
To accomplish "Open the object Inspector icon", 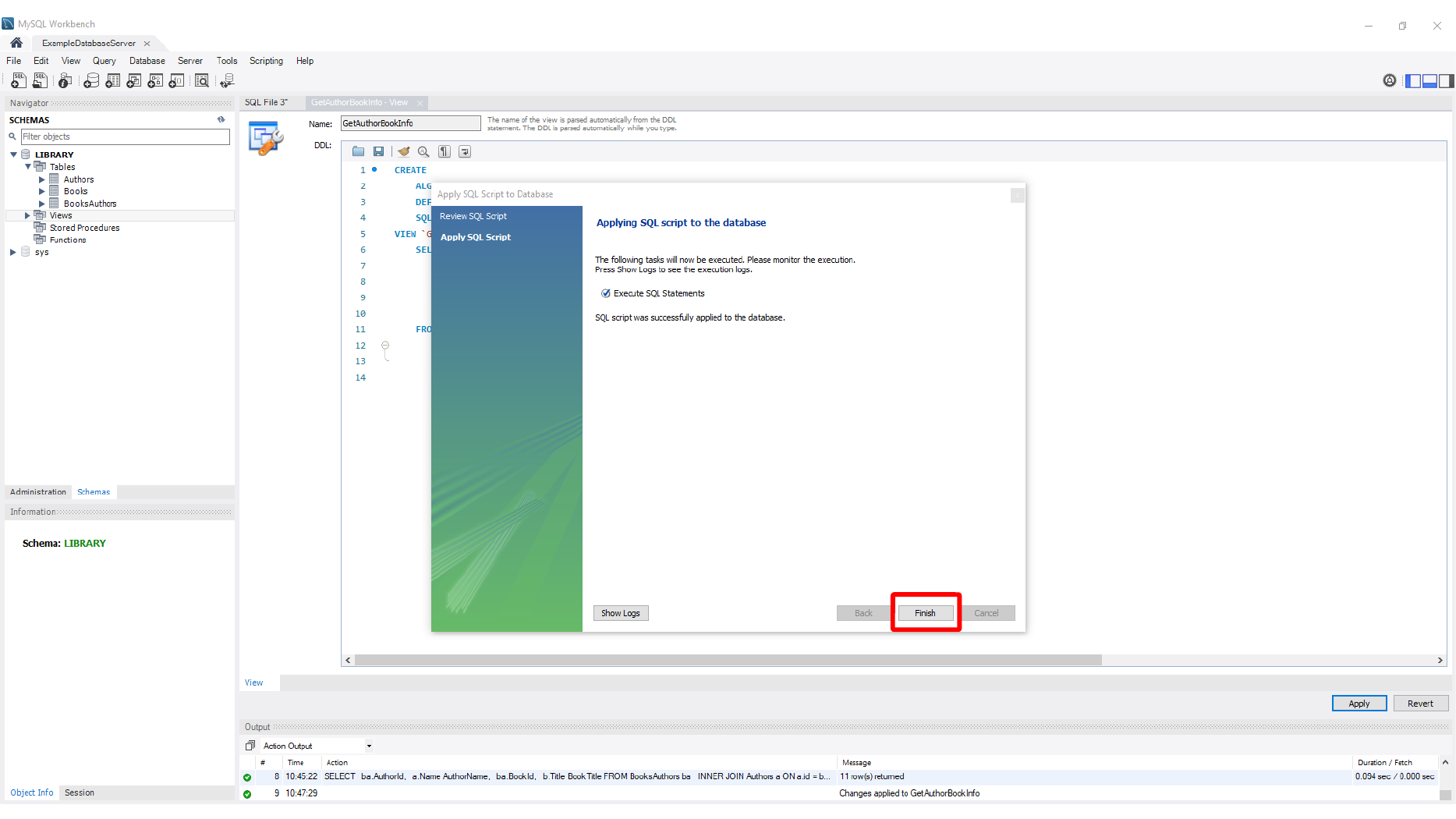I will 66,80.
